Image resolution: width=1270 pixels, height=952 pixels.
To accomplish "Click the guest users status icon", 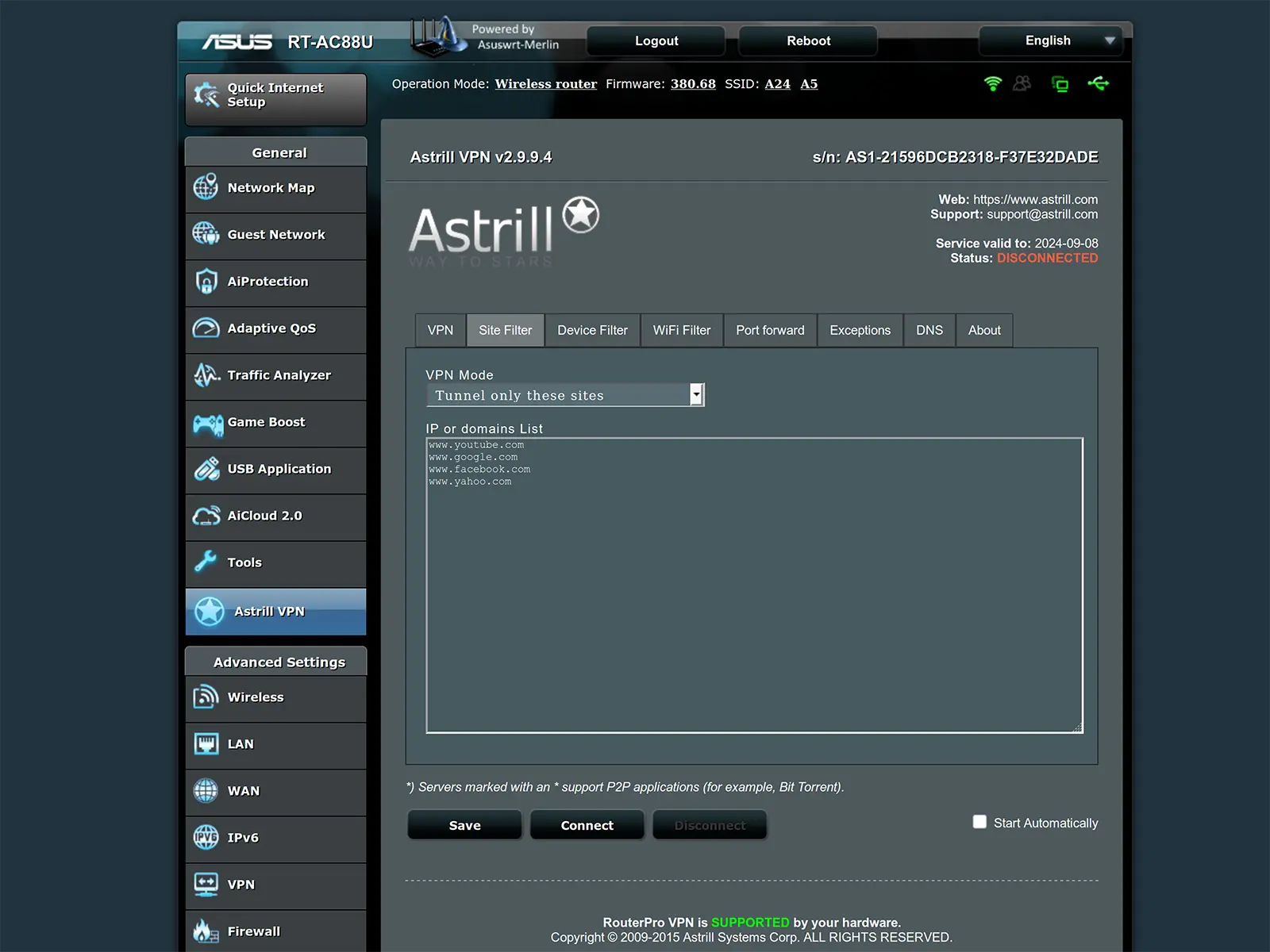I will pos(1022,83).
